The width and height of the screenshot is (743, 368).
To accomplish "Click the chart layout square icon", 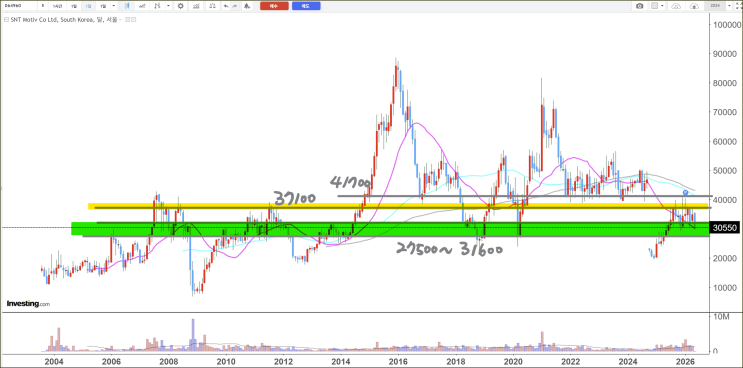I will click(x=654, y=6).
